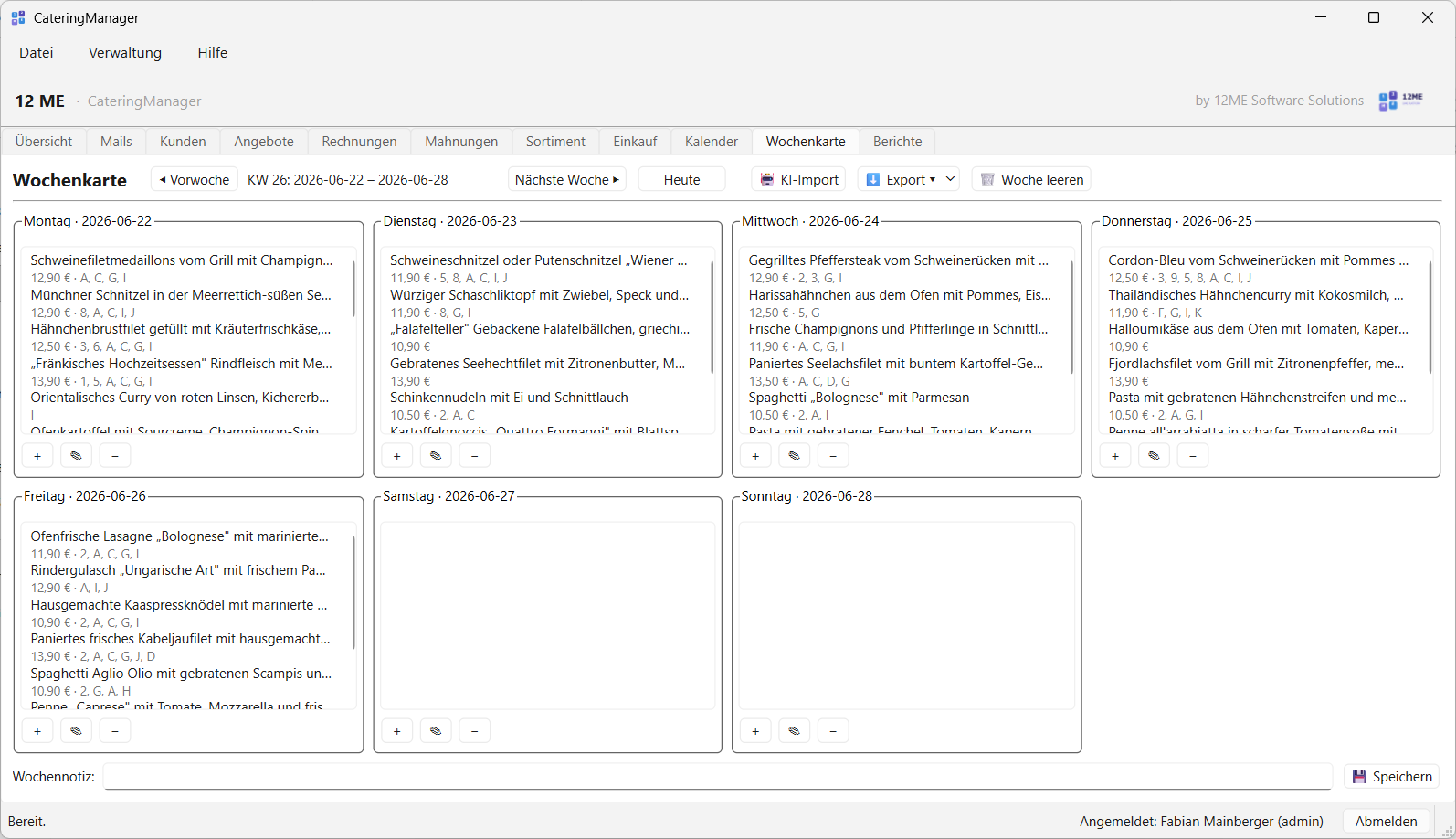The image size is (1456, 839).
Task: Add a dish to Mittwoch with plus
Action: coord(755,455)
